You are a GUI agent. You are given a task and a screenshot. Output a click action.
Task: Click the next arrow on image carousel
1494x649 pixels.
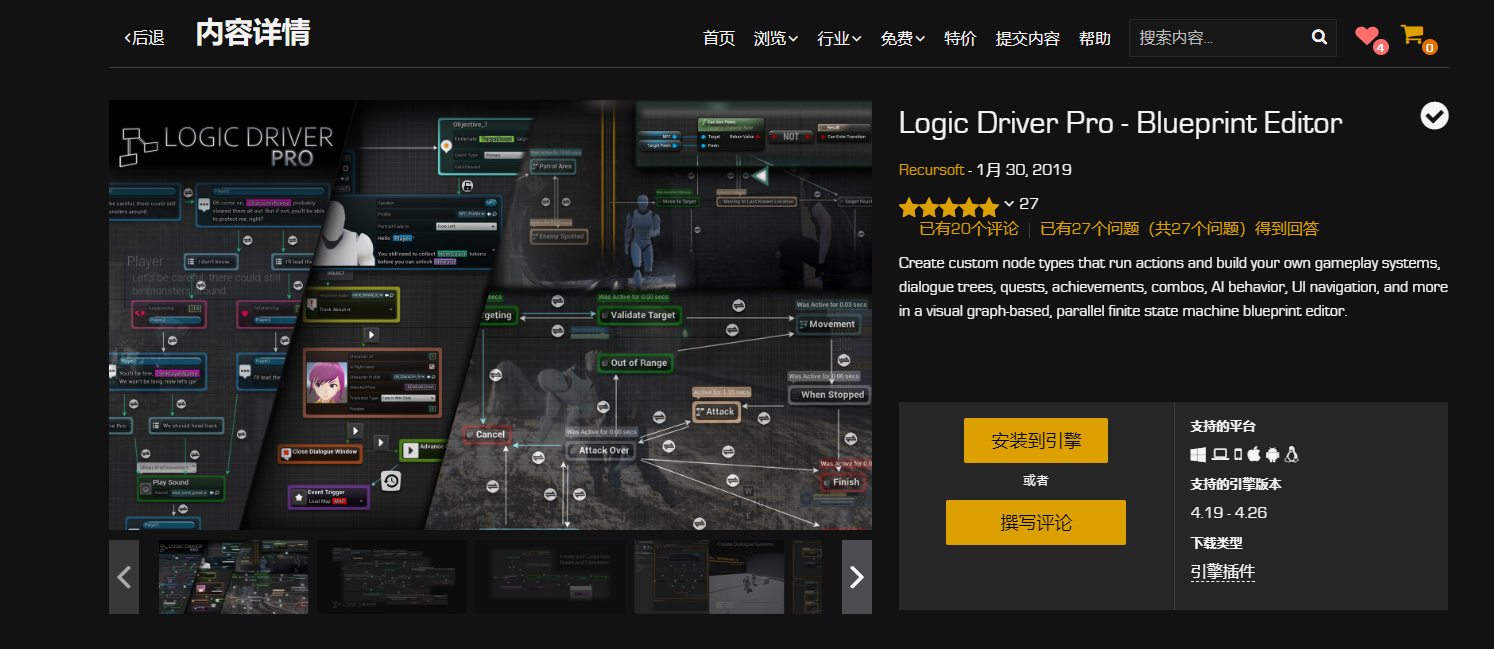[856, 577]
